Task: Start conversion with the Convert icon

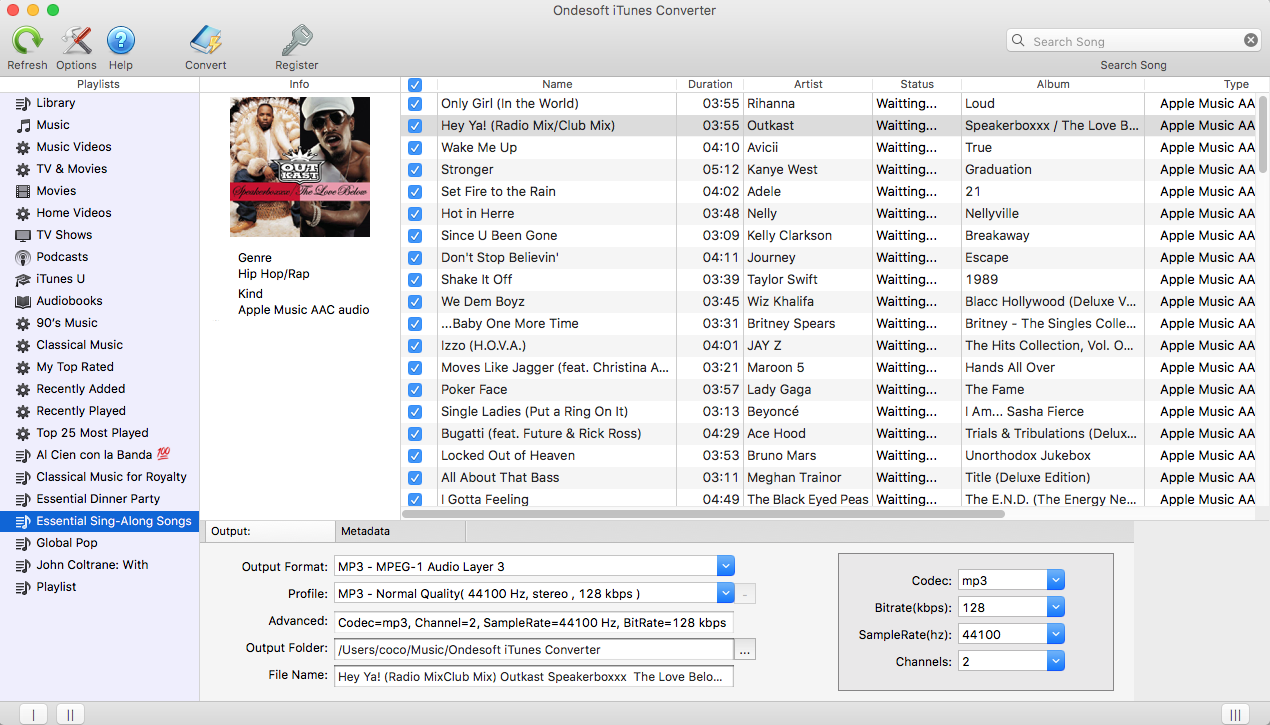Action: (x=205, y=41)
